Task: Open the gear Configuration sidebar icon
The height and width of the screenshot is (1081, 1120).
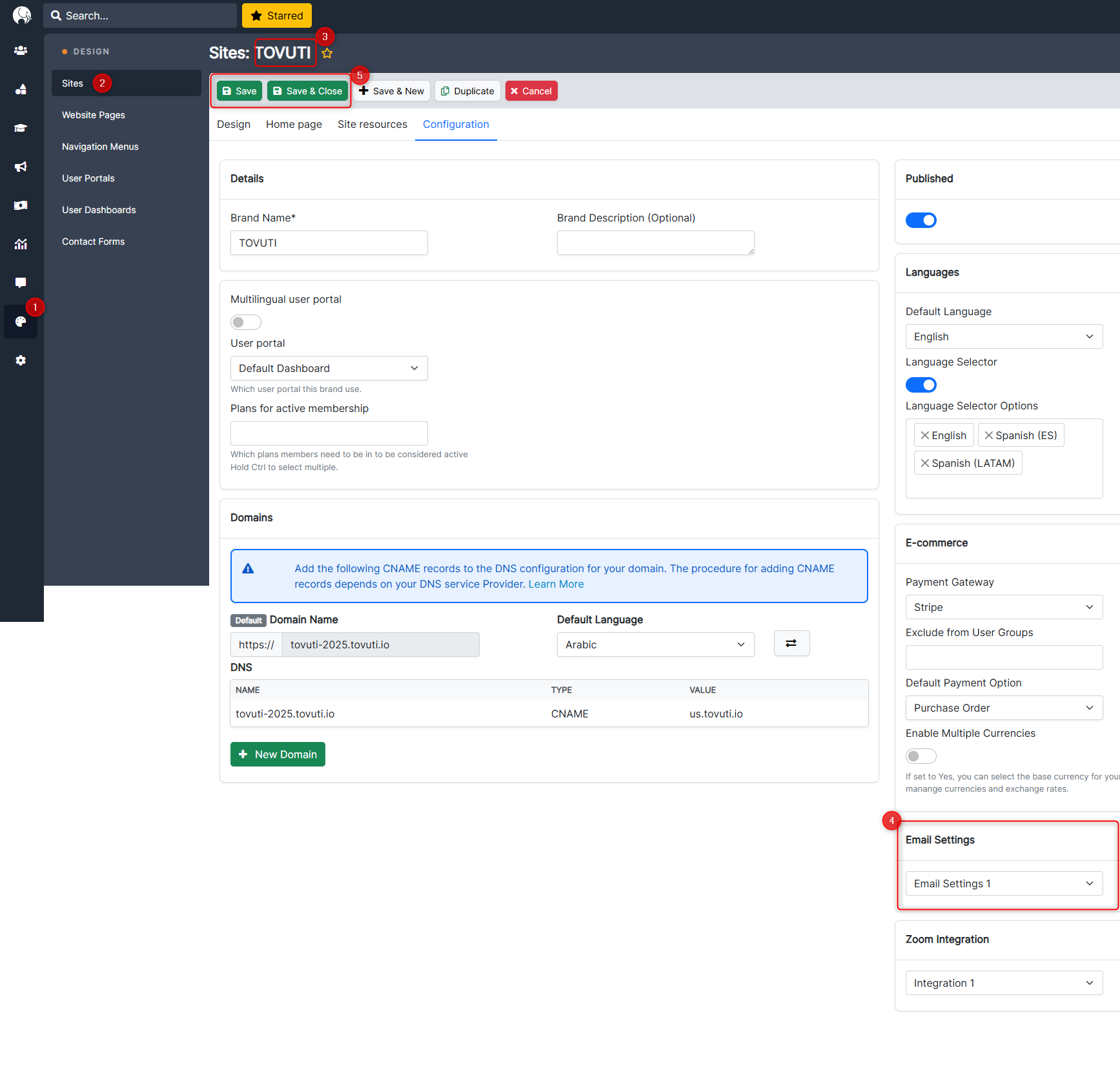Action: tap(21, 360)
